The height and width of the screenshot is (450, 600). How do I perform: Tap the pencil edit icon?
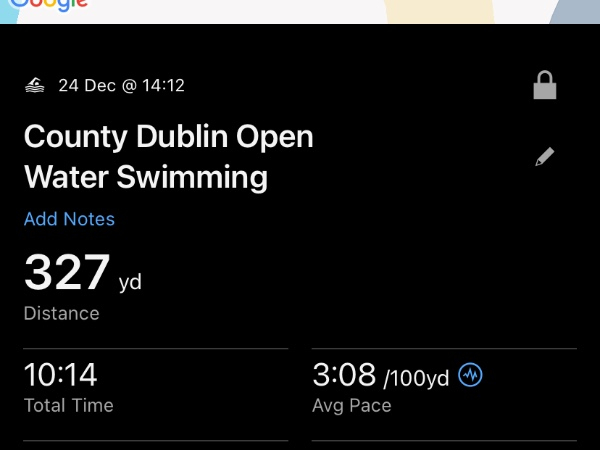point(545,157)
